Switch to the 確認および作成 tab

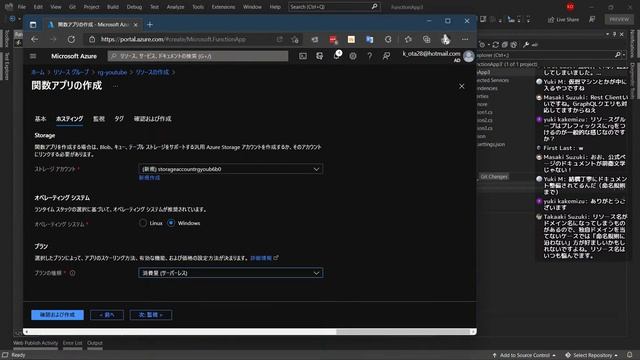[x=152, y=119]
